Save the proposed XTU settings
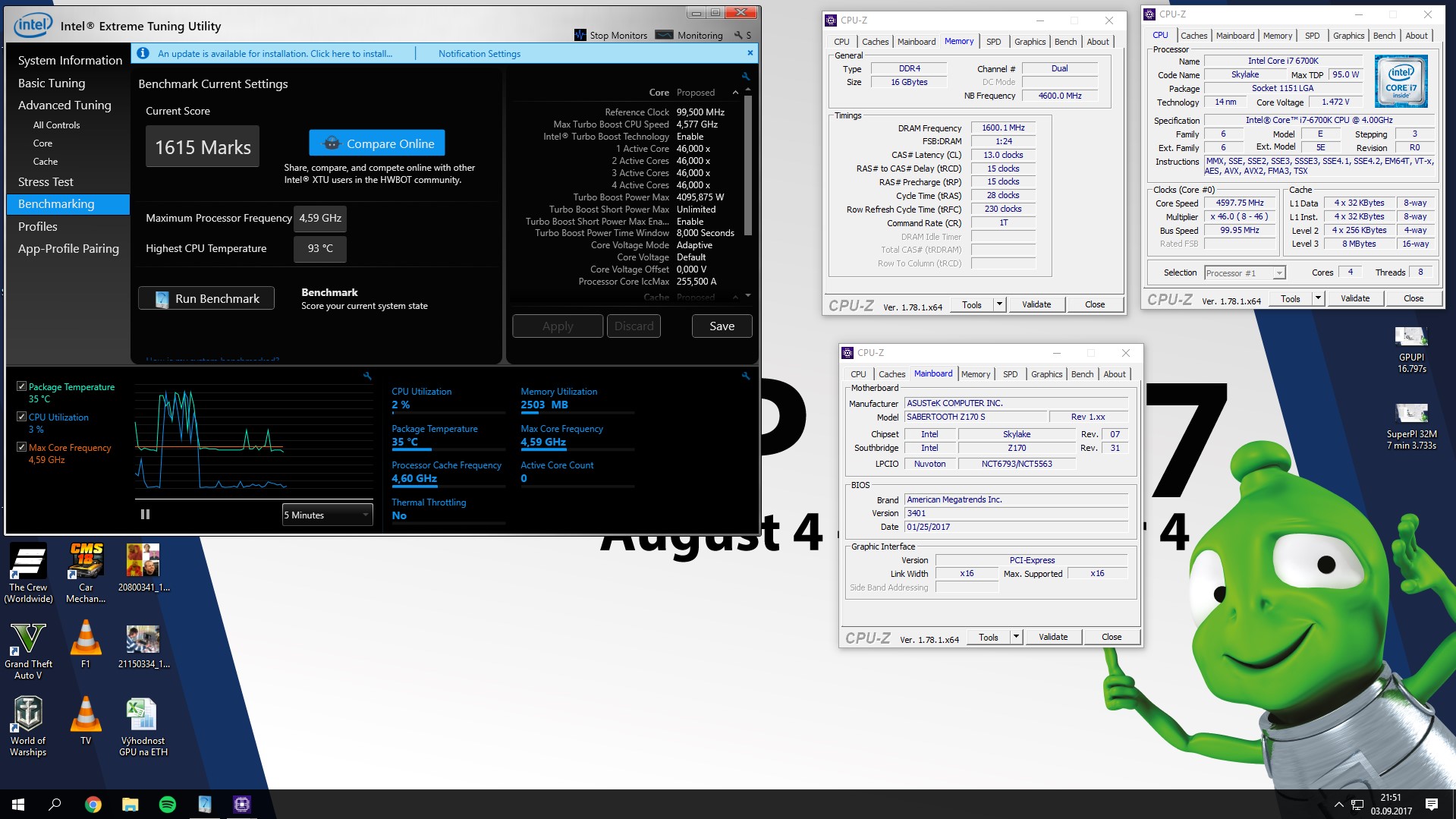The image size is (1456, 819). [722, 326]
